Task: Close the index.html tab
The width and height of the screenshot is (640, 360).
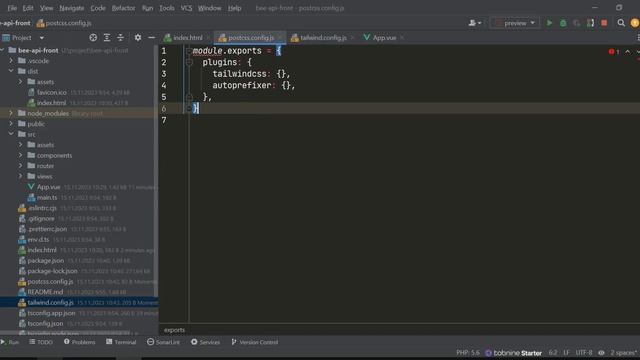Action: (x=208, y=38)
